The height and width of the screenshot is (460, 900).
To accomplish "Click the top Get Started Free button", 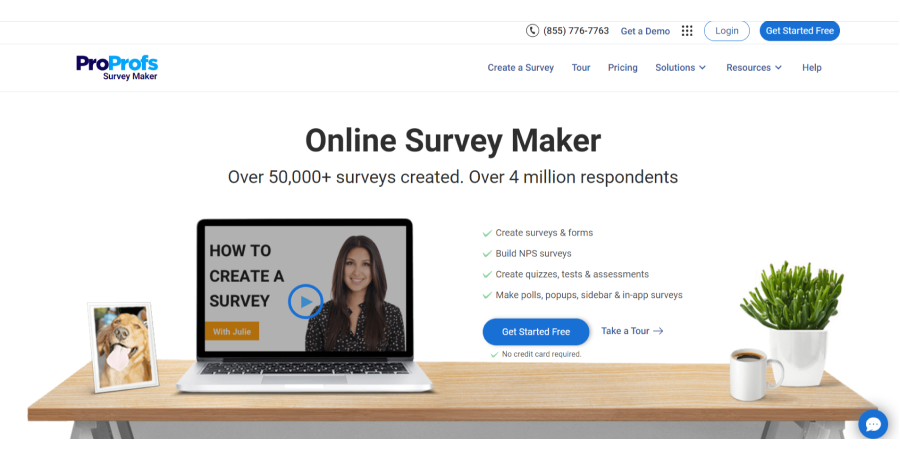I will [800, 31].
